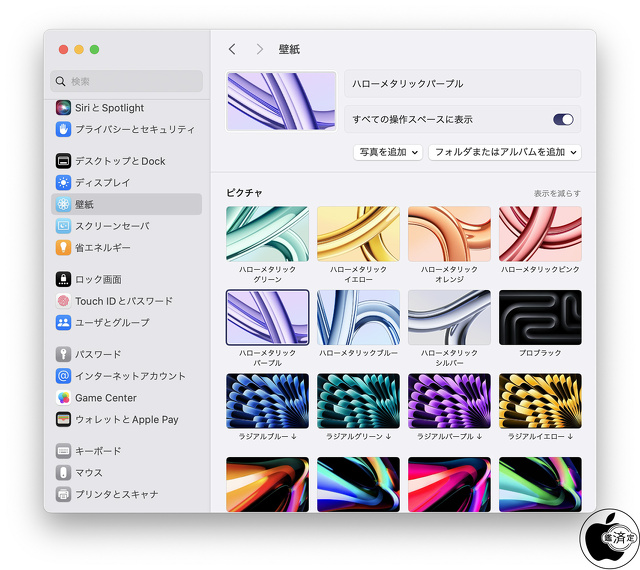Viewport: 640px width, 570px height.
Task: Toggle すべての操作スペースに表示 switch
Action: point(563,119)
